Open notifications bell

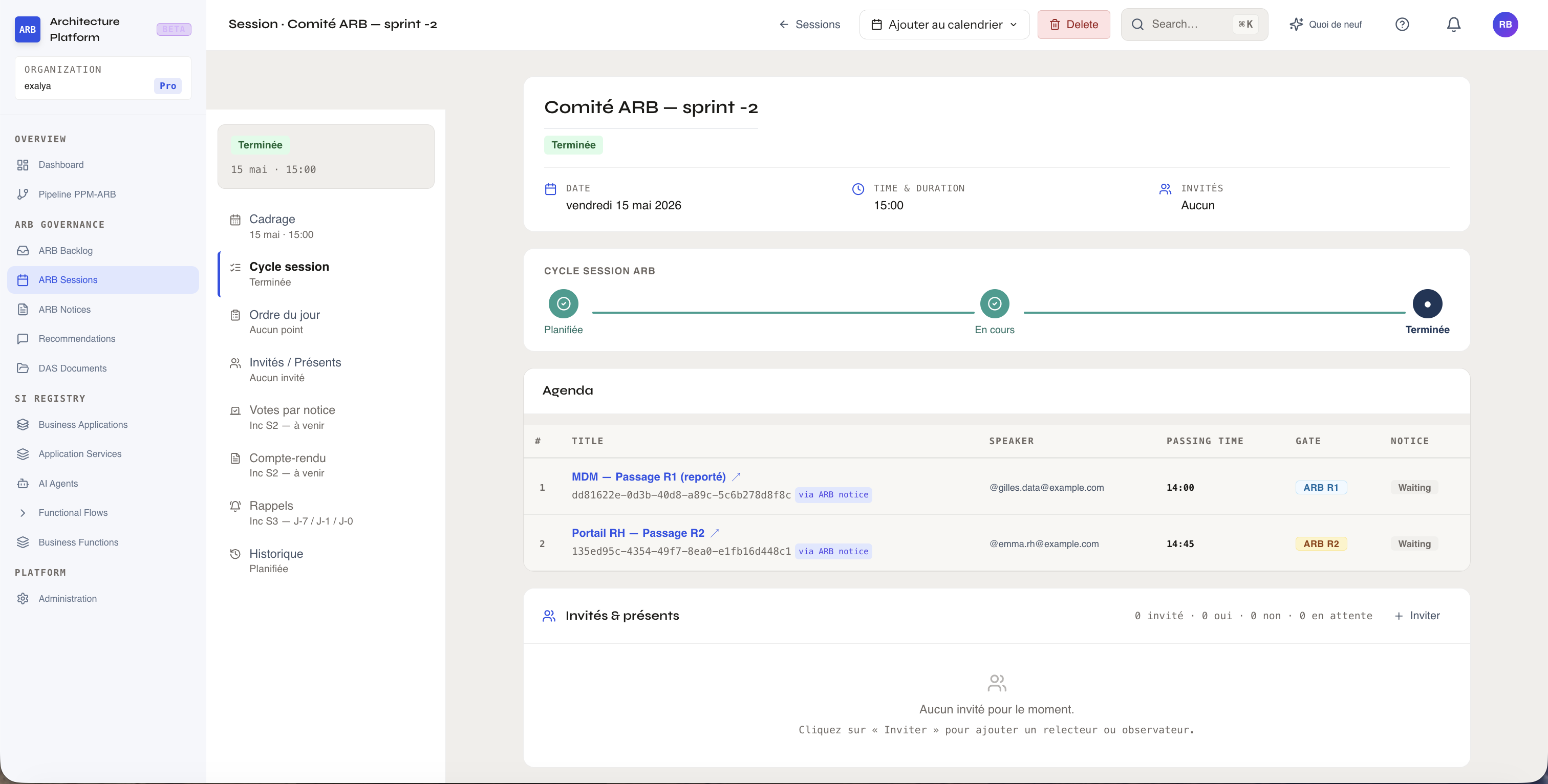tap(1454, 25)
